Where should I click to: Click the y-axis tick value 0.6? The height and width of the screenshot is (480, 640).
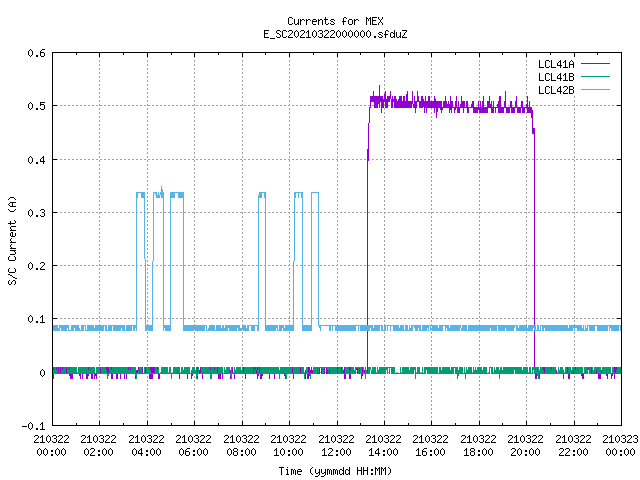36,53
